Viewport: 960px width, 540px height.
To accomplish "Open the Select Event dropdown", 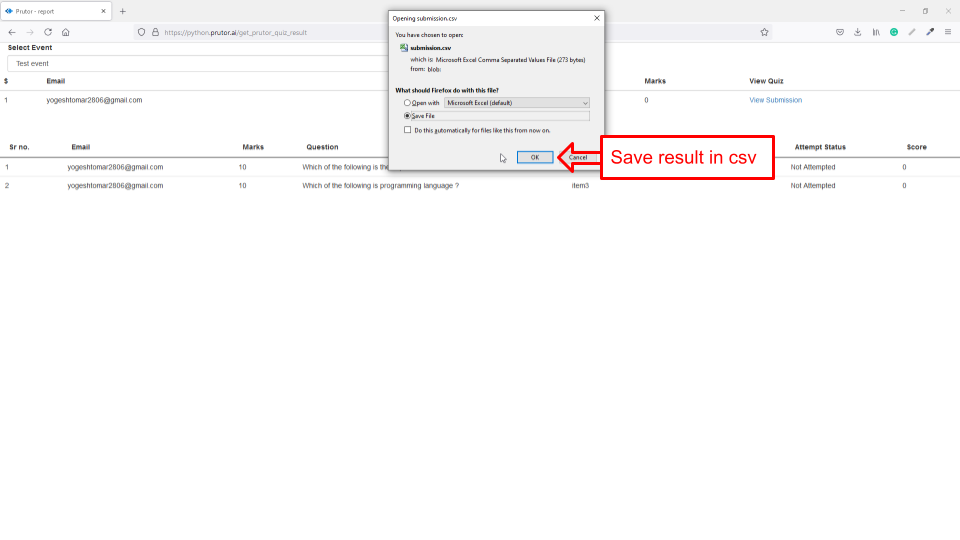I will (x=190, y=63).
